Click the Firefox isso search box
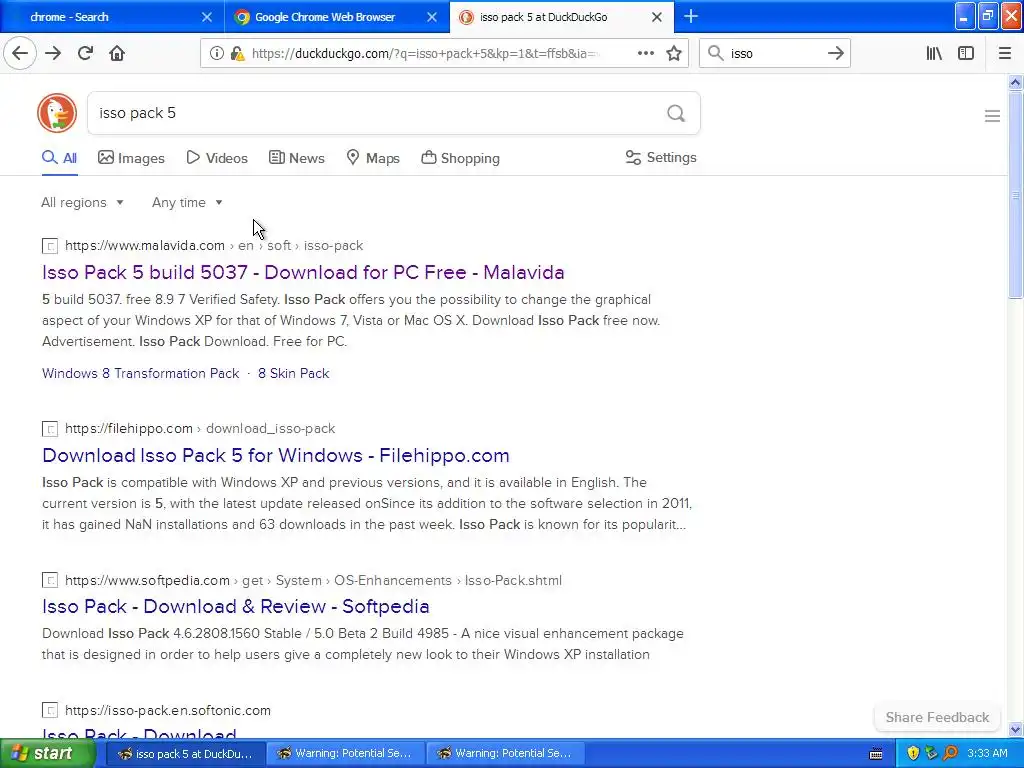 pos(774,54)
